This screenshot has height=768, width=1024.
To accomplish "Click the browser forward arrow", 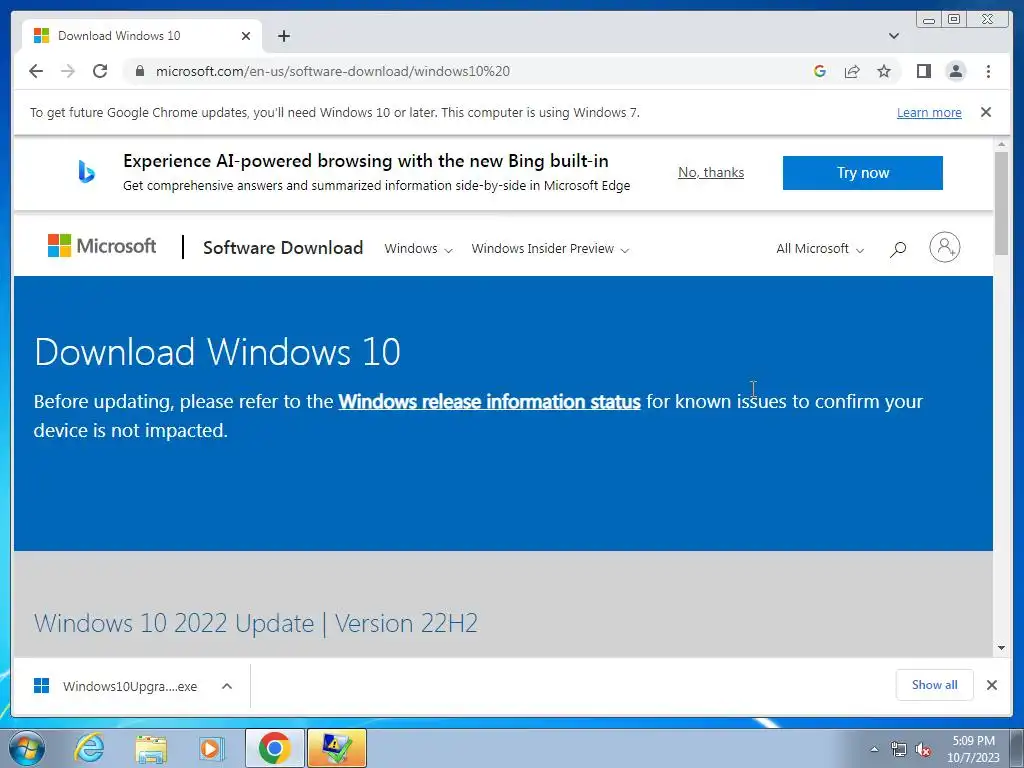I will coord(68,71).
